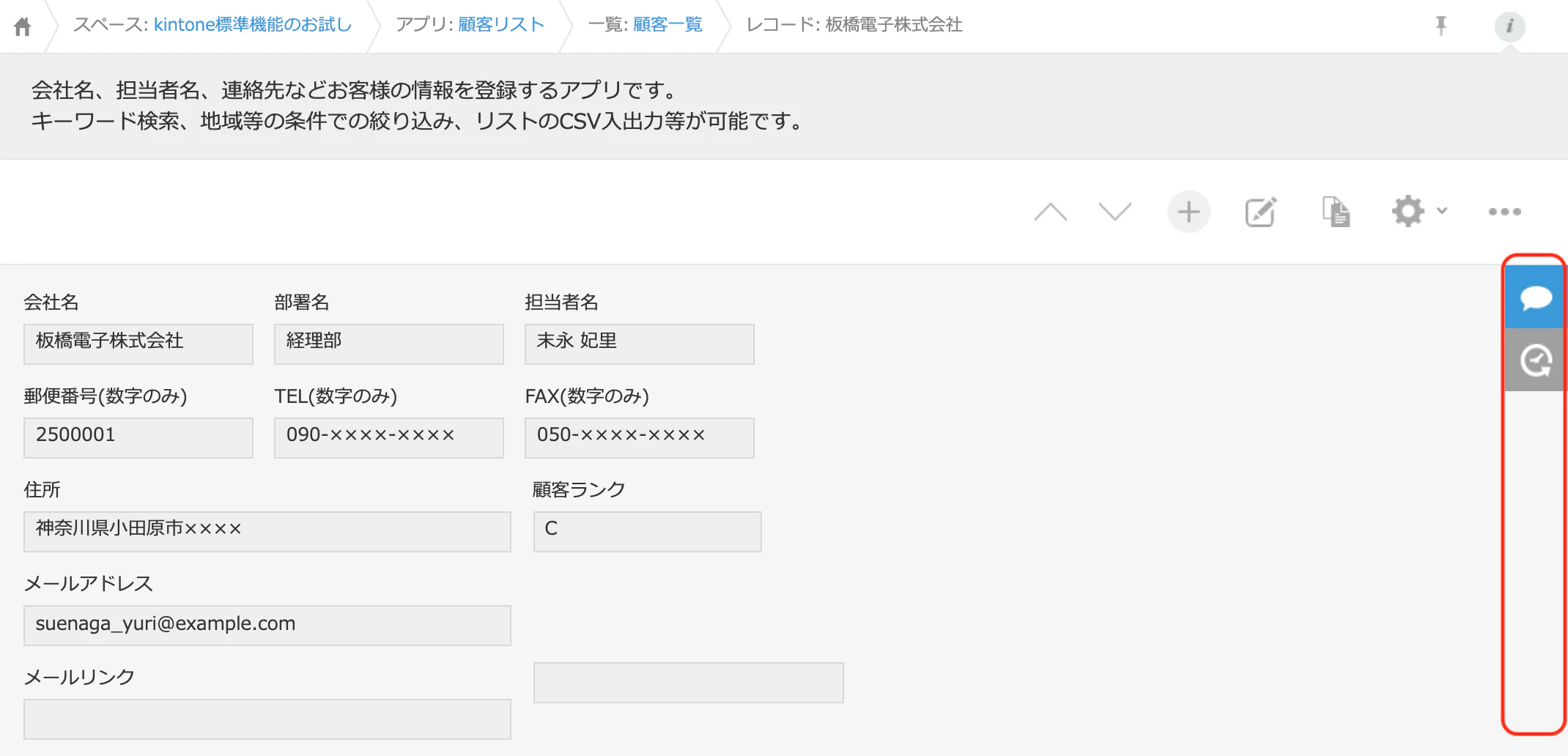Click the postal code value 2500001
This screenshot has height=756, width=1568.
coord(138,437)
